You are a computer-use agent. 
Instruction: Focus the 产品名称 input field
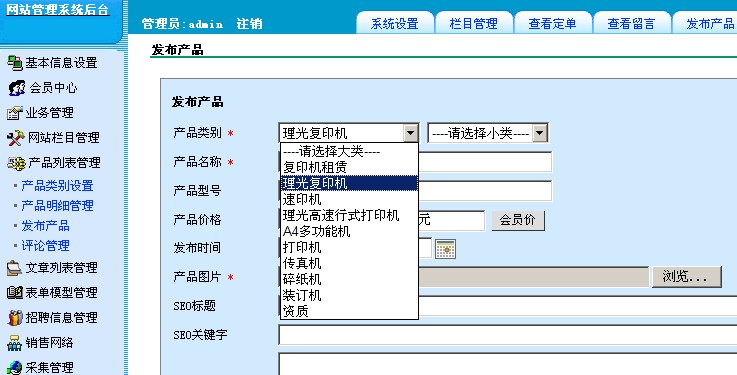click(x=485, y=162)
